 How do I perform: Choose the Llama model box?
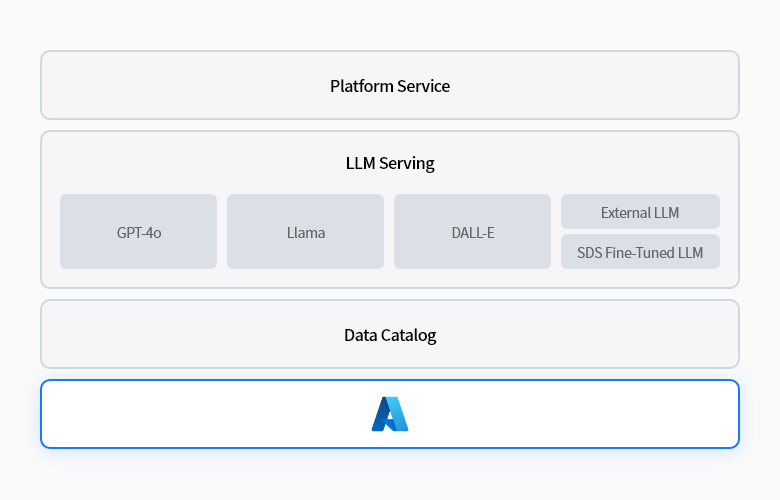[305, 232]
